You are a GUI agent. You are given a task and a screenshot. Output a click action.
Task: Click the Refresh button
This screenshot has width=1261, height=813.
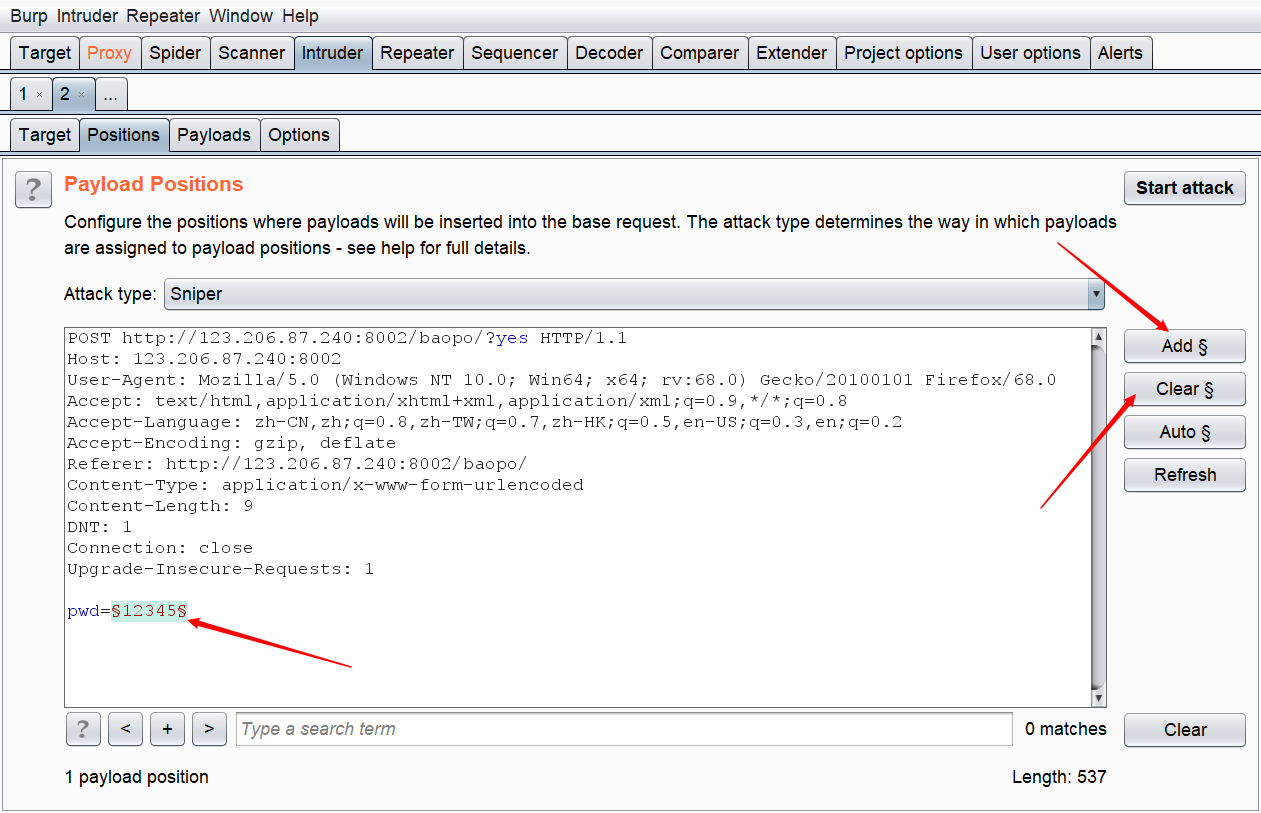pos(1185,475)
